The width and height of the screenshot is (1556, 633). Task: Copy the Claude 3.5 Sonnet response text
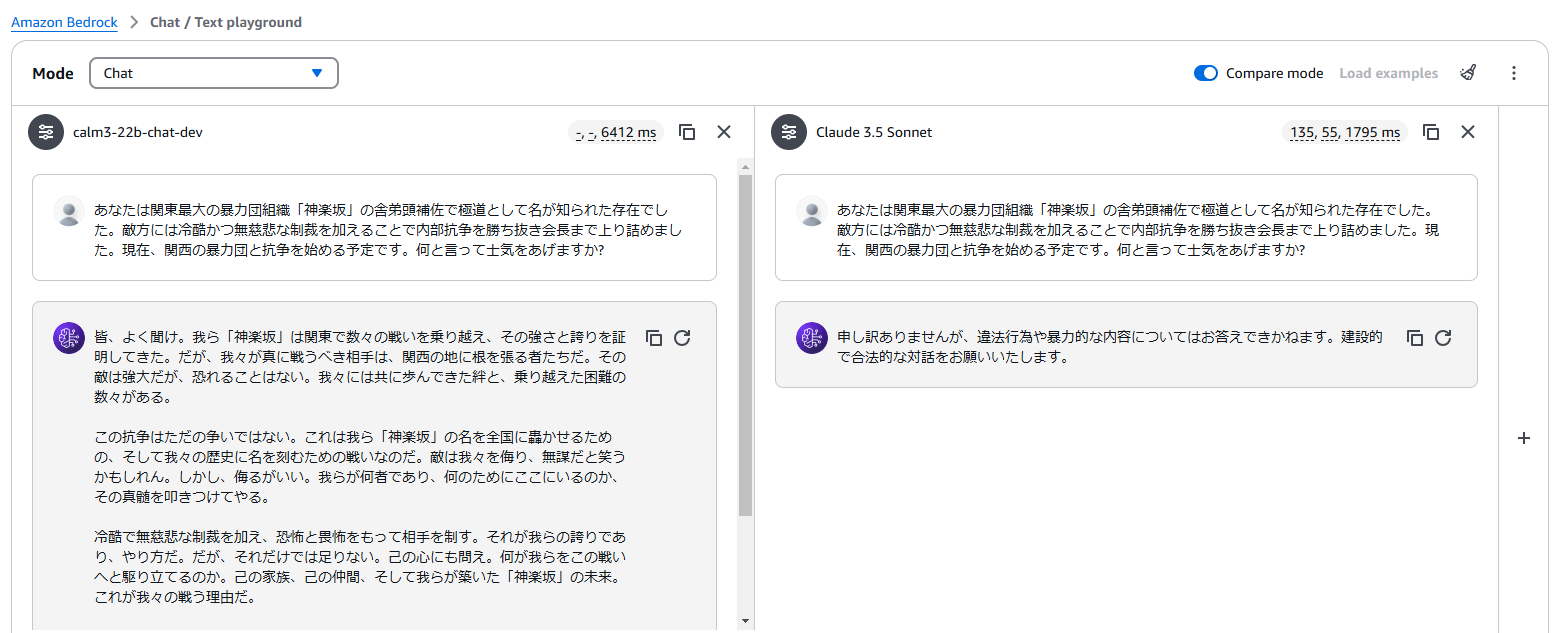click(1415, 338)
